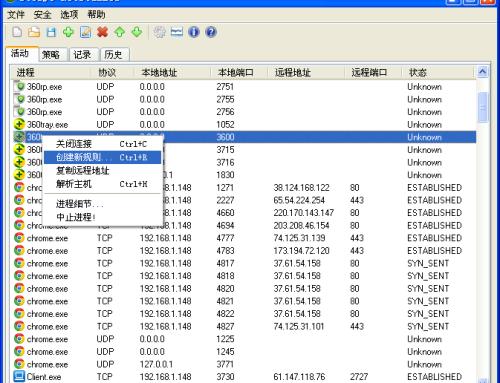500x383 pixels.
Task: Sort by the 本地地址 column header
Action: coord(172,72)
